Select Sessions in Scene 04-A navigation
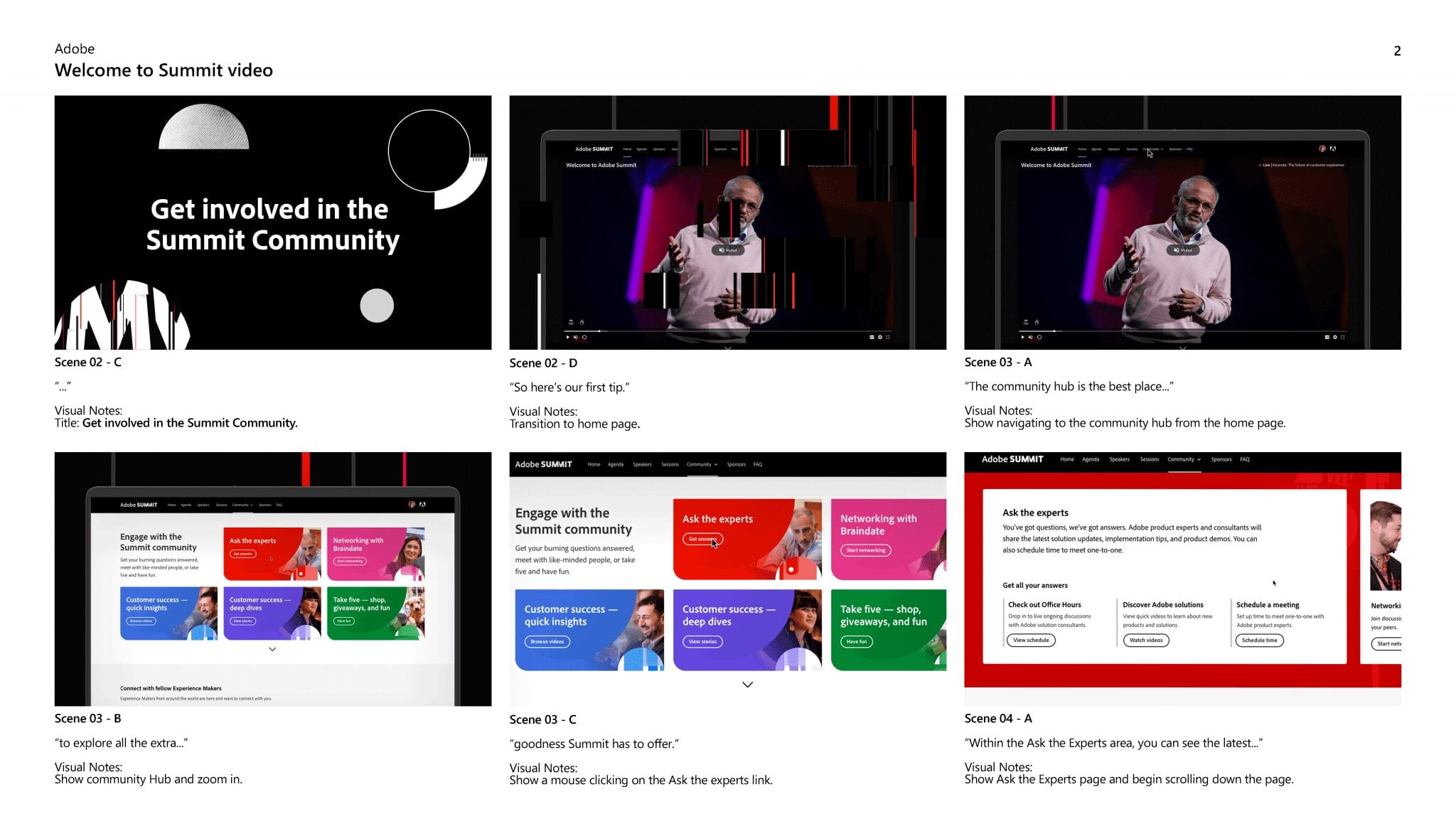This screenshot has width=1456, height=819. pos(1150,459)
